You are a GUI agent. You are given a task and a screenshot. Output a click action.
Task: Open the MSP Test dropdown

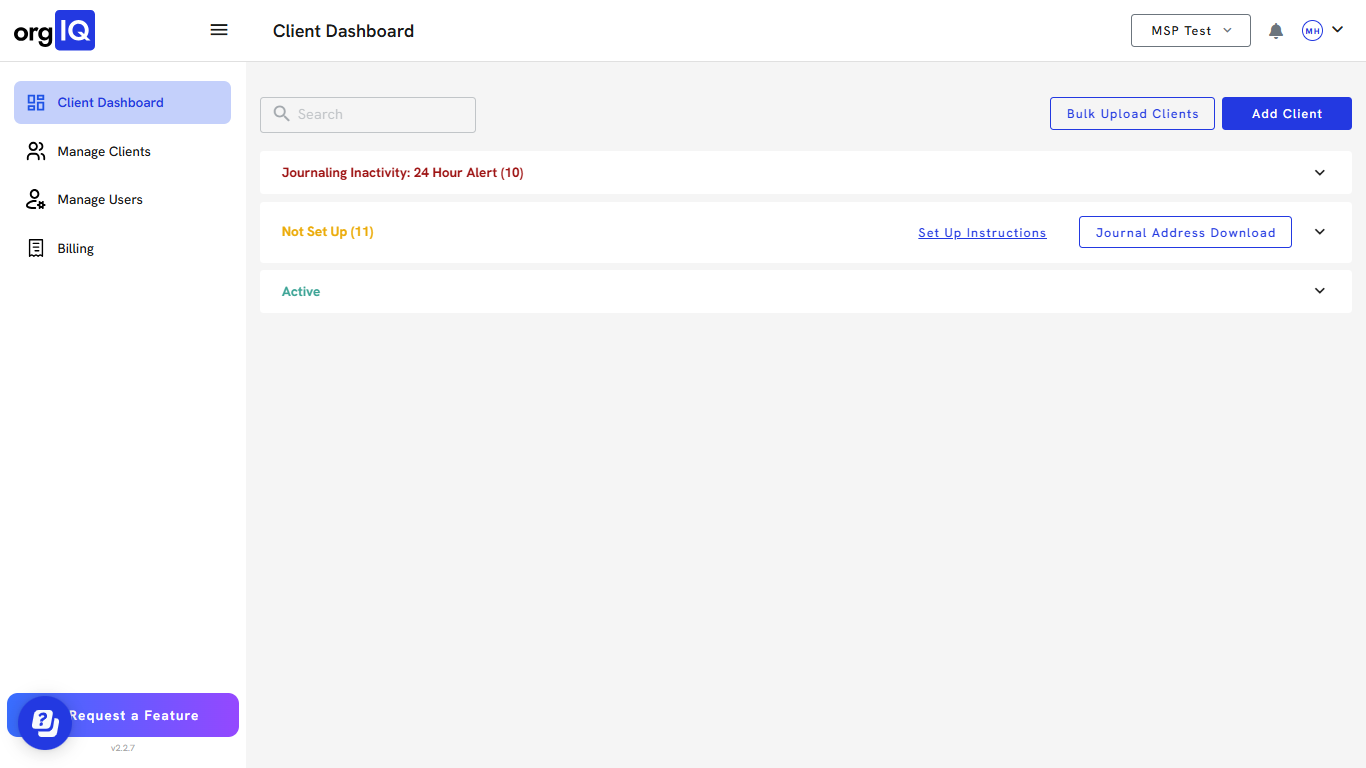pos(1190,31)
